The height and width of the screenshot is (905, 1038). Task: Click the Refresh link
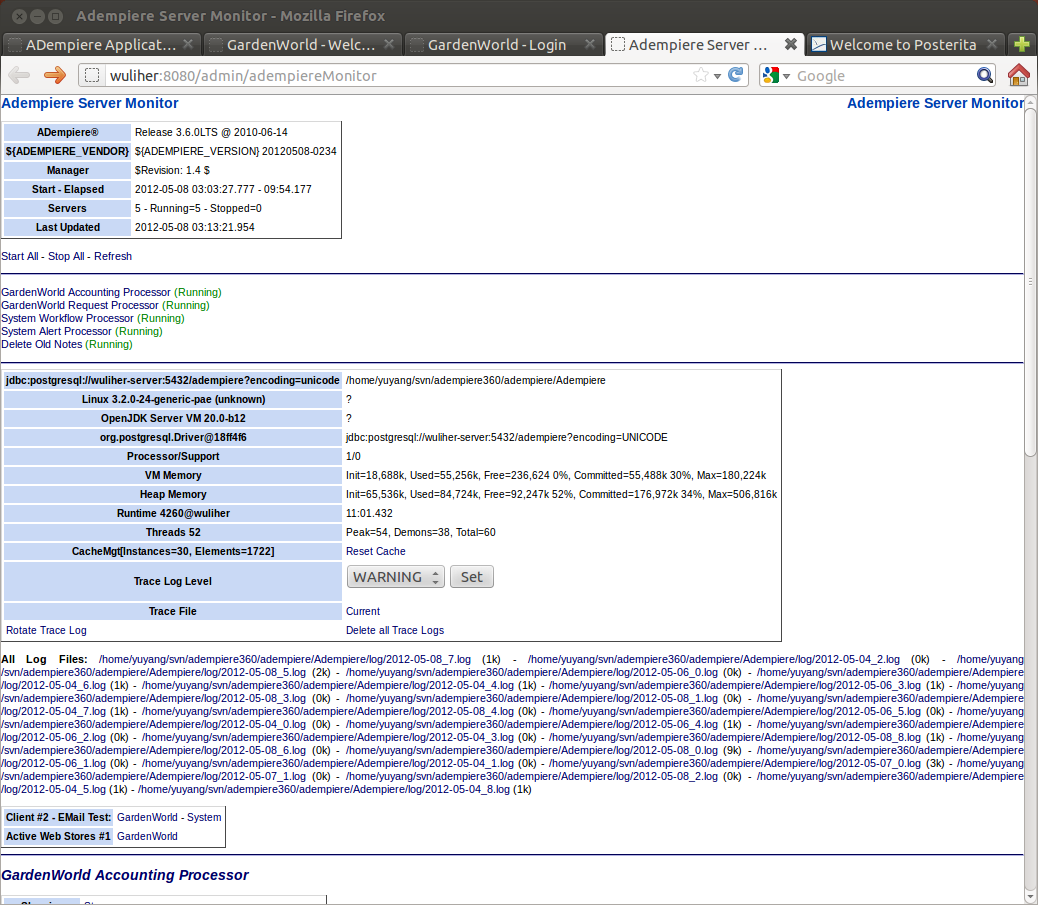[x=113, y=256]
